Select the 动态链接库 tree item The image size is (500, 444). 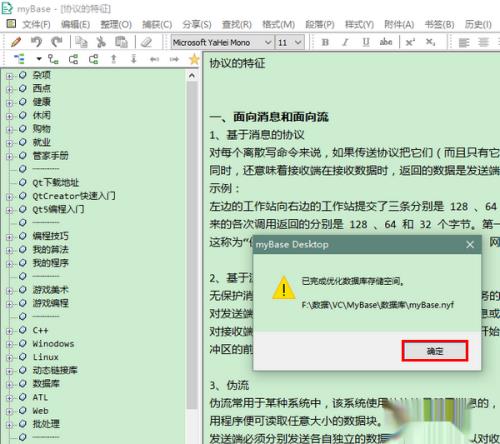[x=55, y=370]
